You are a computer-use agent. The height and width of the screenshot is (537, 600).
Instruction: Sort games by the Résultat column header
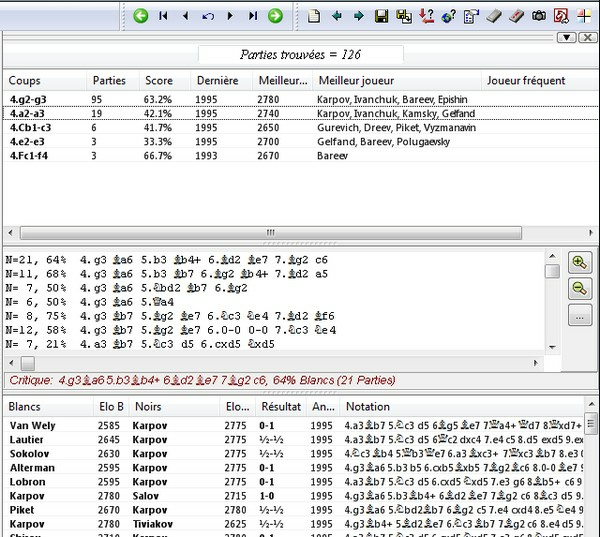pyautogui.click(x=281, y=407)
